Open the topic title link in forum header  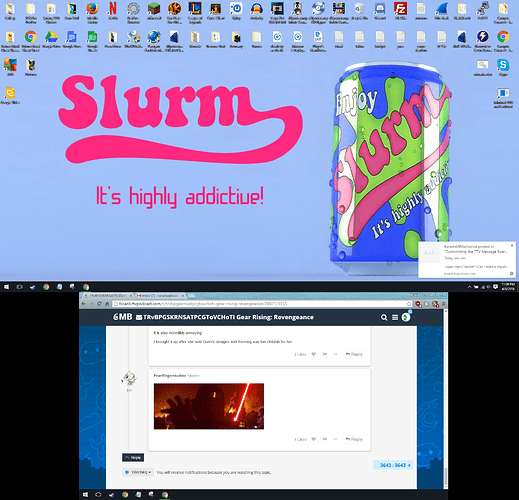[x=228, y=317]
